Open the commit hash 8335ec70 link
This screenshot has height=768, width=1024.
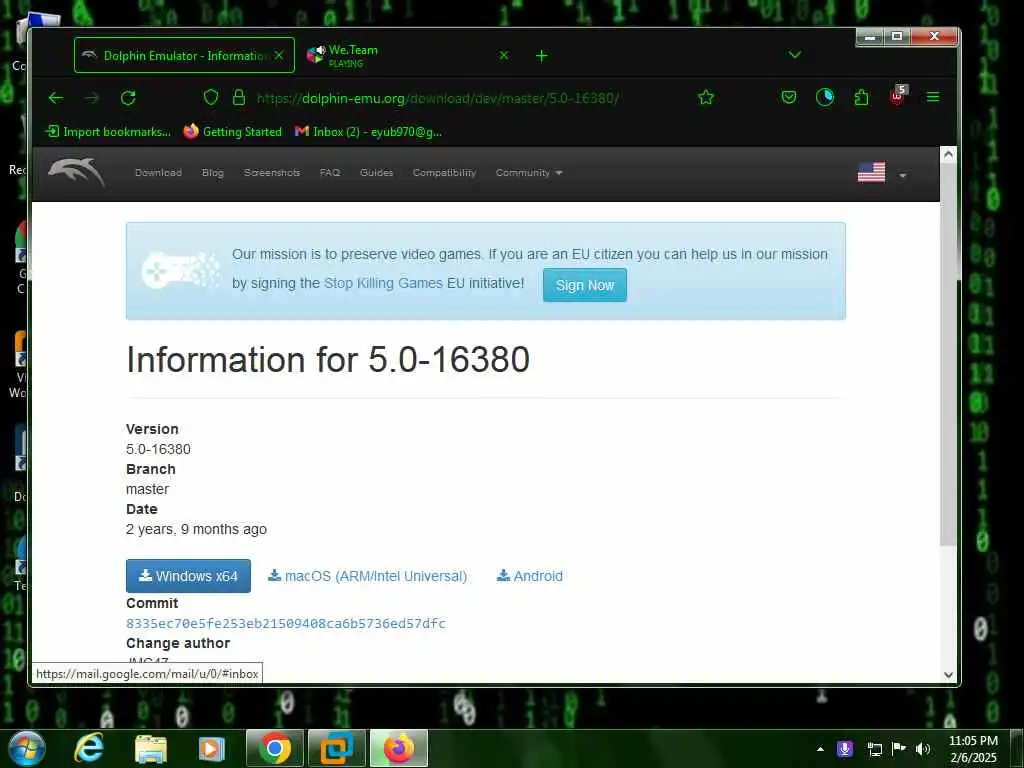point(285,624)
